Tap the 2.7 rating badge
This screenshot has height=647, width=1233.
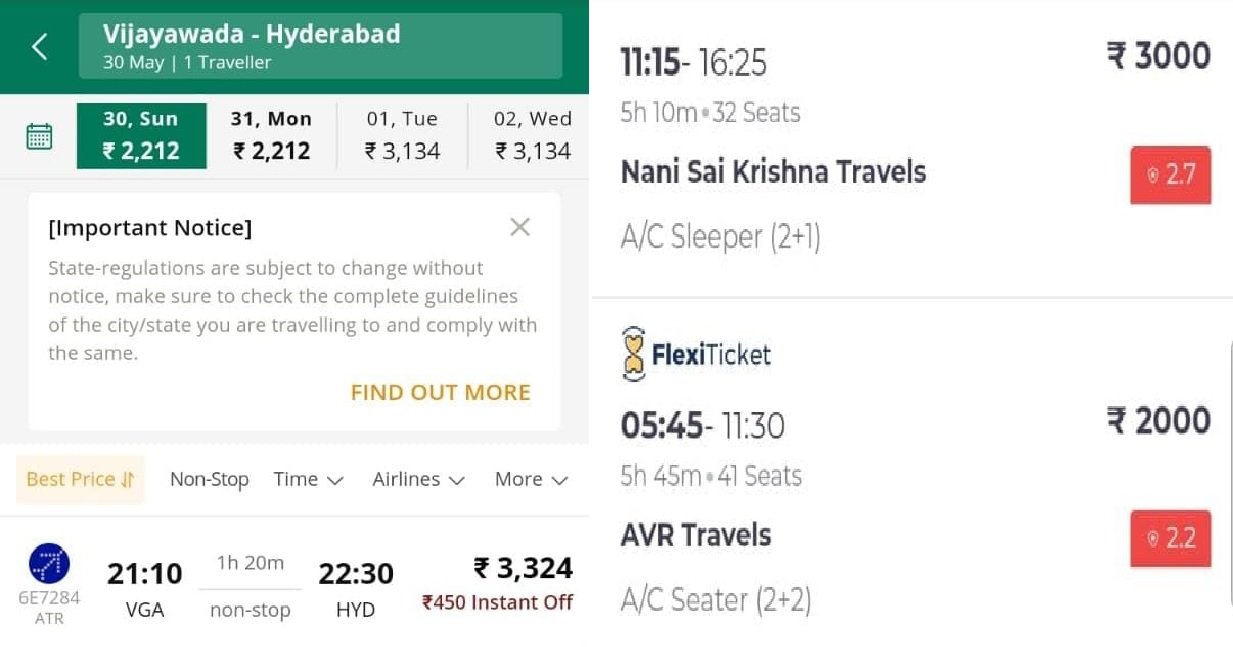pos(1170,175)
